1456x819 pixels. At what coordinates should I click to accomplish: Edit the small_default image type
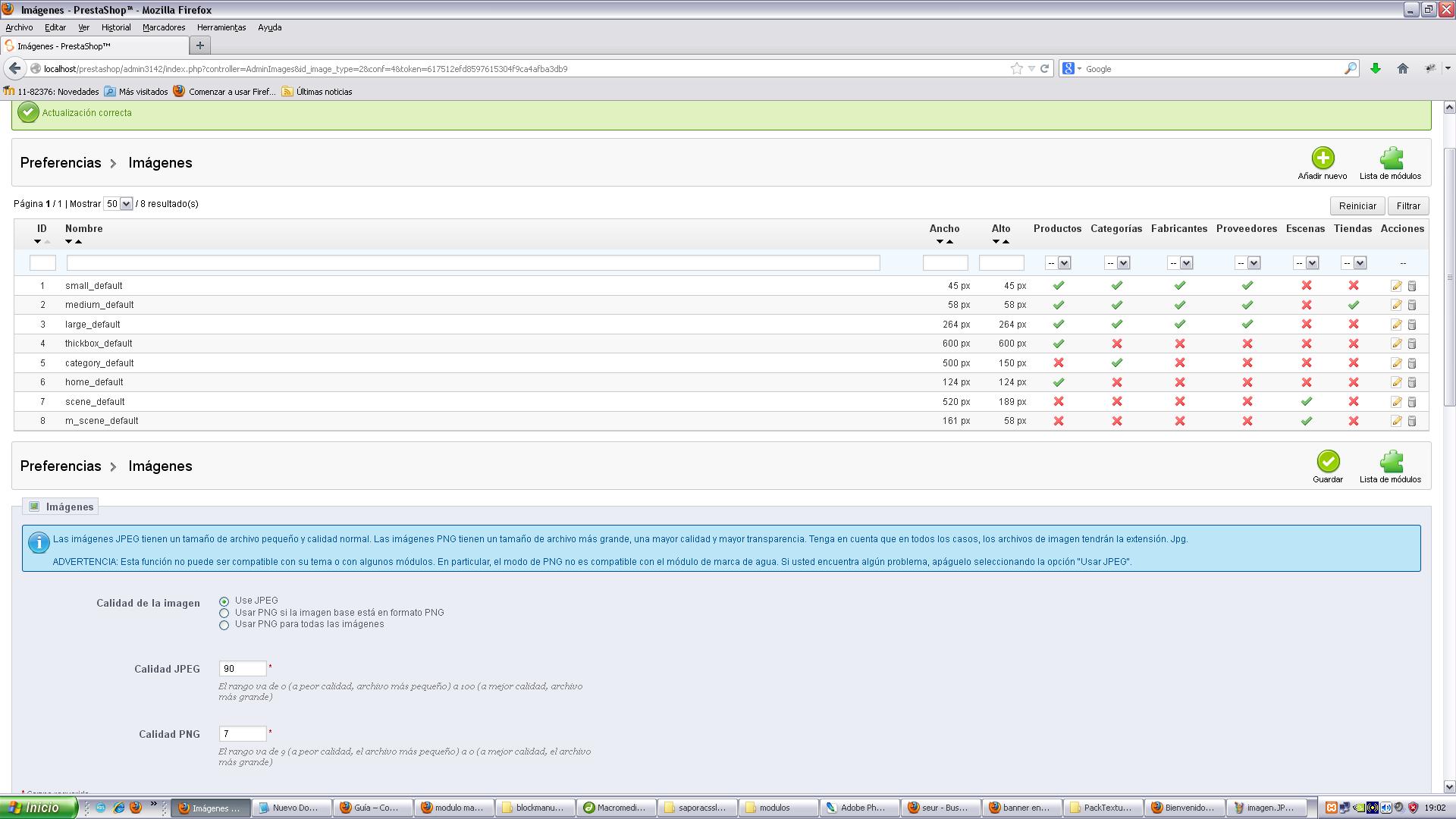1396,286
